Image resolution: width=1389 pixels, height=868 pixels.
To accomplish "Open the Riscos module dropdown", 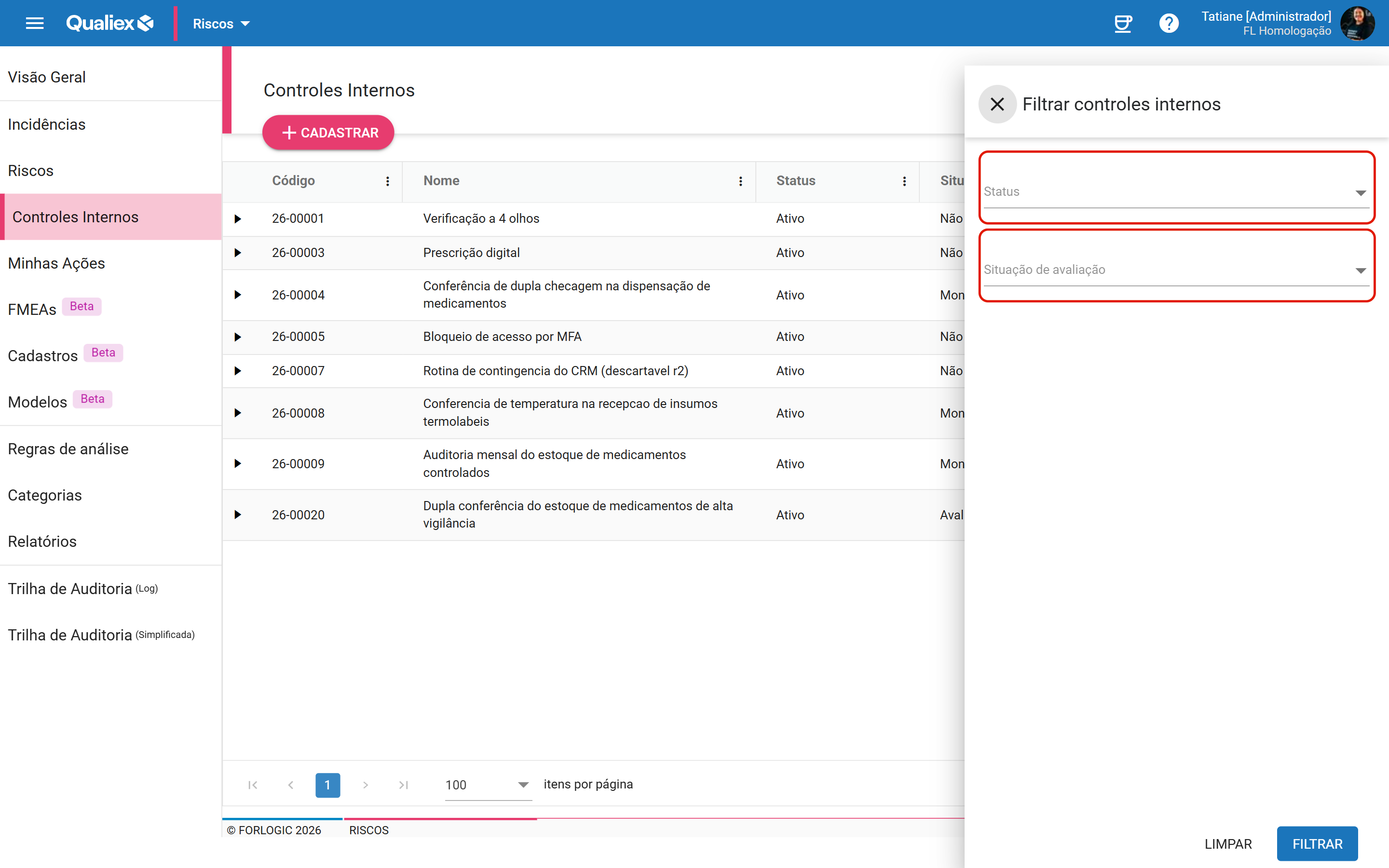I will point(221,24).
